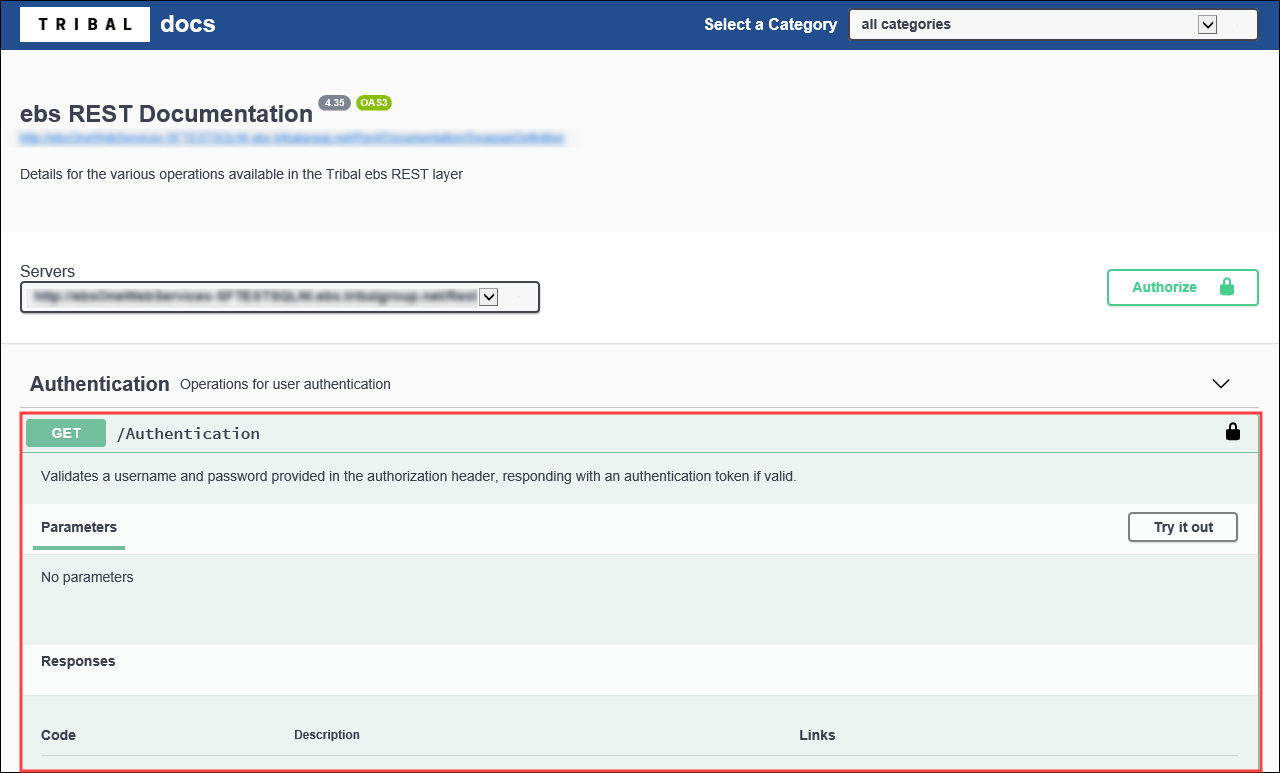The width and height of the screenshot is (1280, 773).
Task: Click the /Authentication endpoint path
Action: click(188, 433)
